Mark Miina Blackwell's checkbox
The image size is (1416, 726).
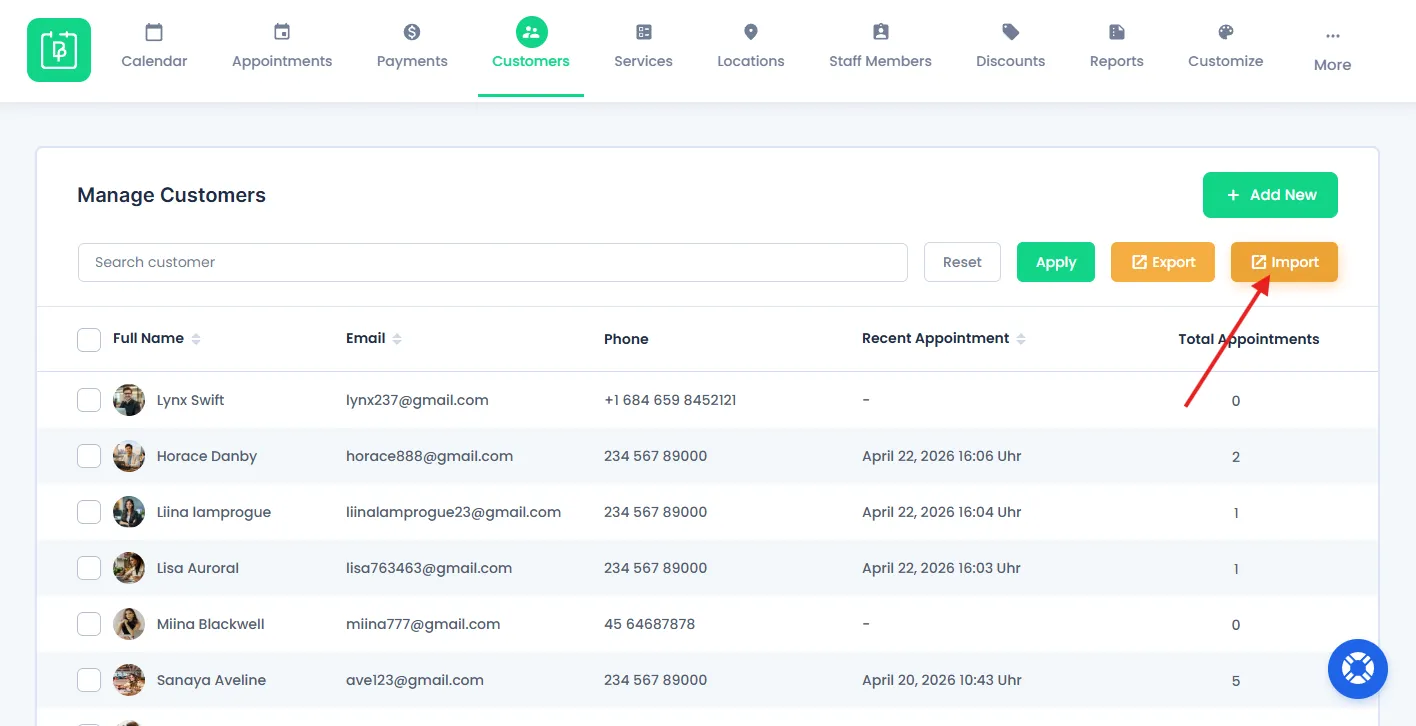pos(89,624)
